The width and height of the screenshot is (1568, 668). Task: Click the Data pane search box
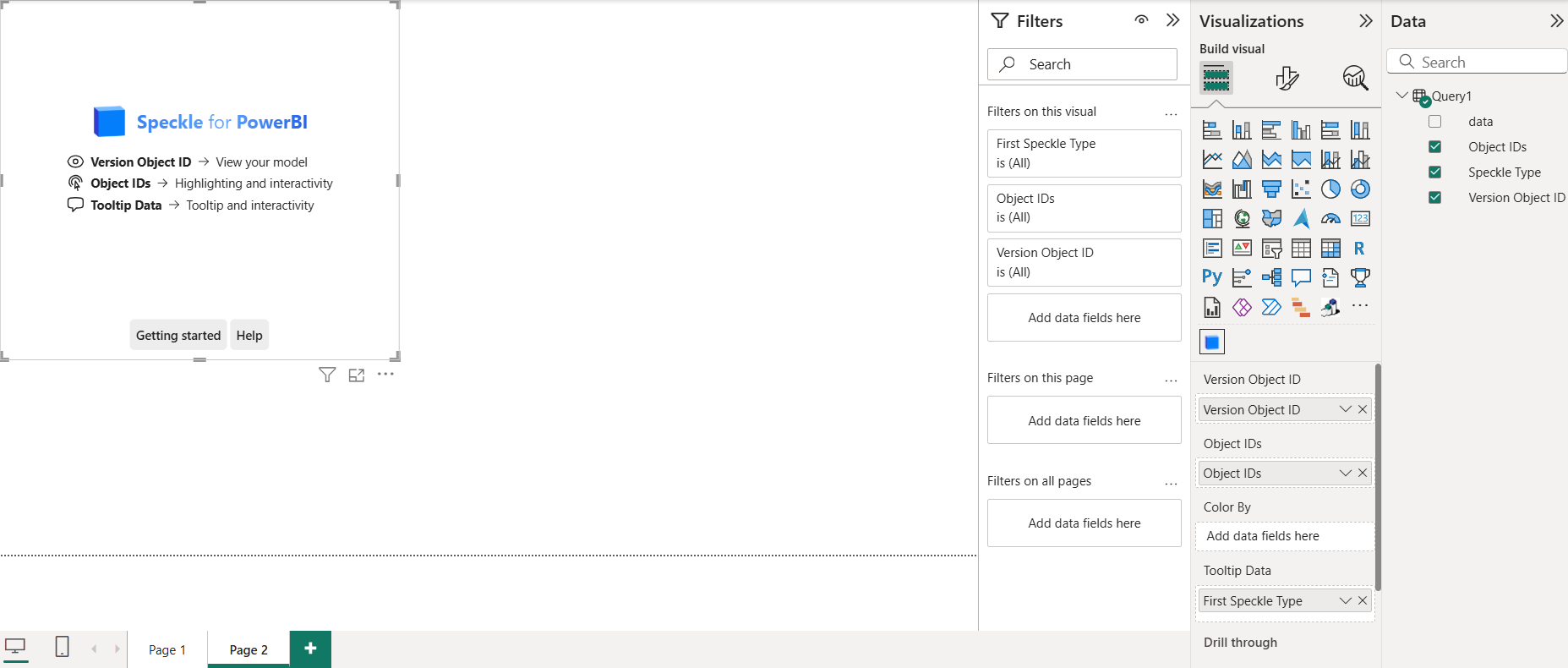point(1478,62)
